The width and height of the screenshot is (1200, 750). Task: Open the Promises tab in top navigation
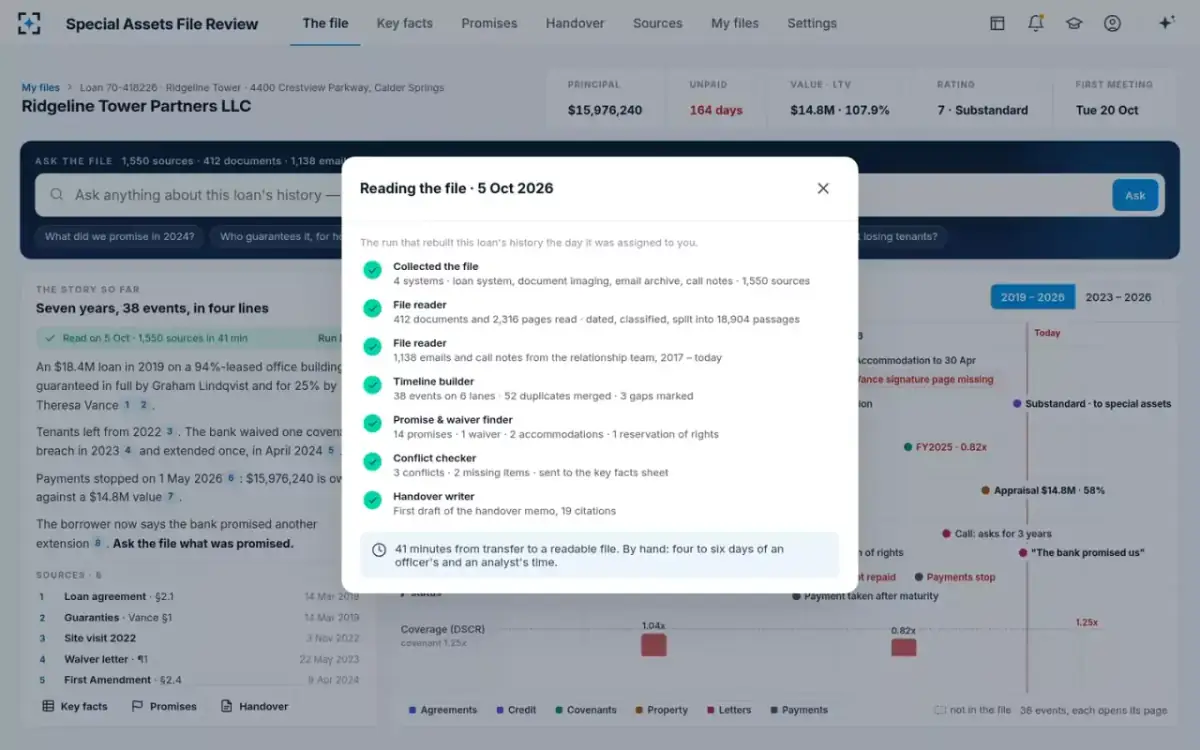click(489, 23)
